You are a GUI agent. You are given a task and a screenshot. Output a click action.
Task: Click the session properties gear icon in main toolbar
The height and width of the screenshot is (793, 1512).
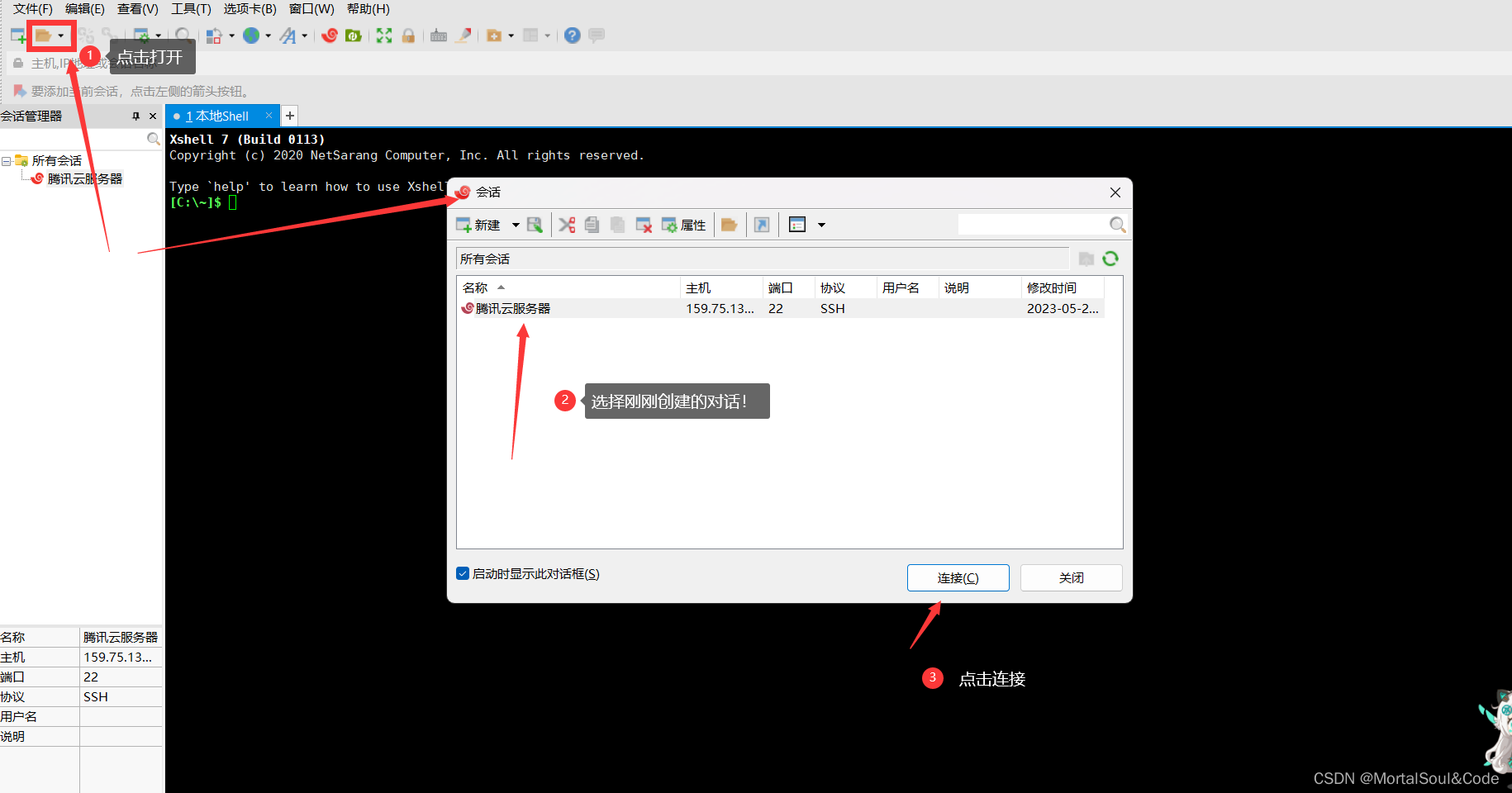[x=142, y=36]
